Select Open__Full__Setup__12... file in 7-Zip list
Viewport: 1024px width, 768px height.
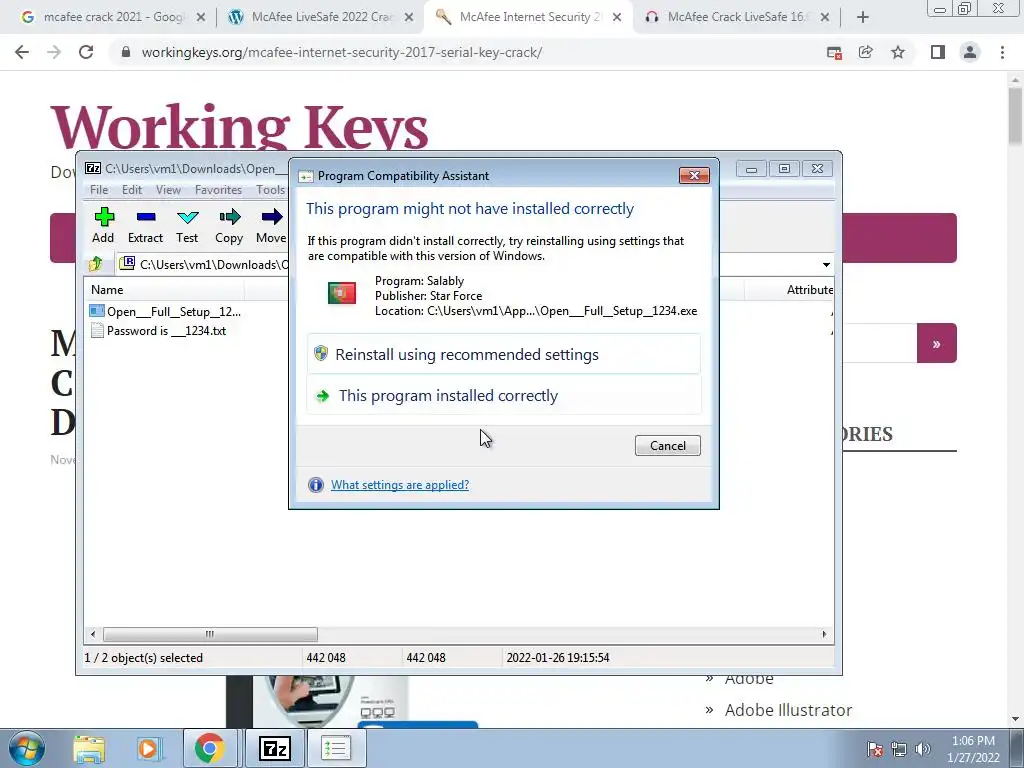tap(166, 312)
